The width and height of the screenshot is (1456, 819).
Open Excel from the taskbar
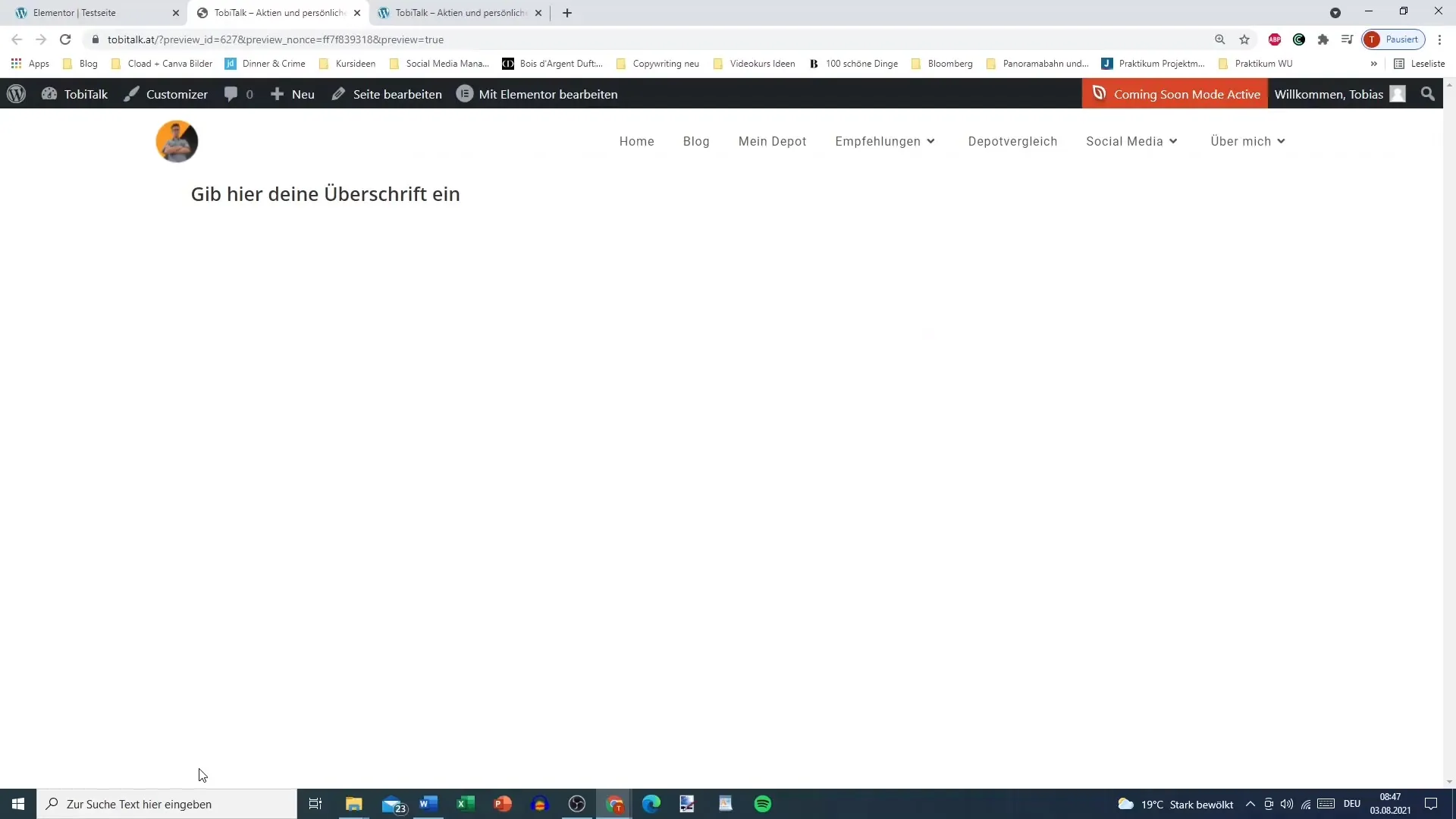point(466,804)
